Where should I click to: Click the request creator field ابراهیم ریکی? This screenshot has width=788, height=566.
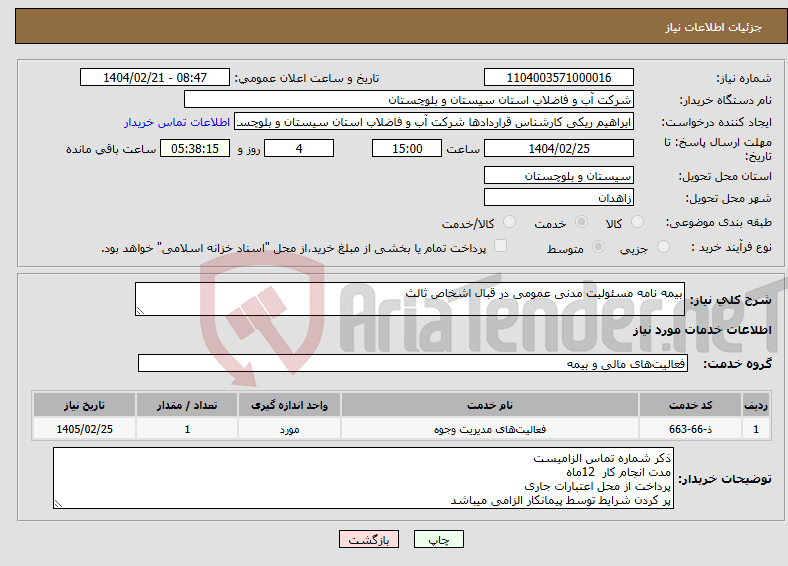click(x=434, y=122)
